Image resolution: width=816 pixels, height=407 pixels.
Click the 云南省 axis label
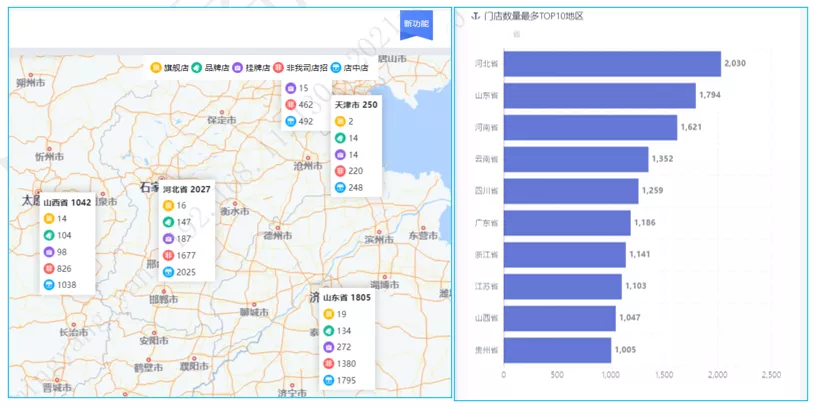[488, 159]
